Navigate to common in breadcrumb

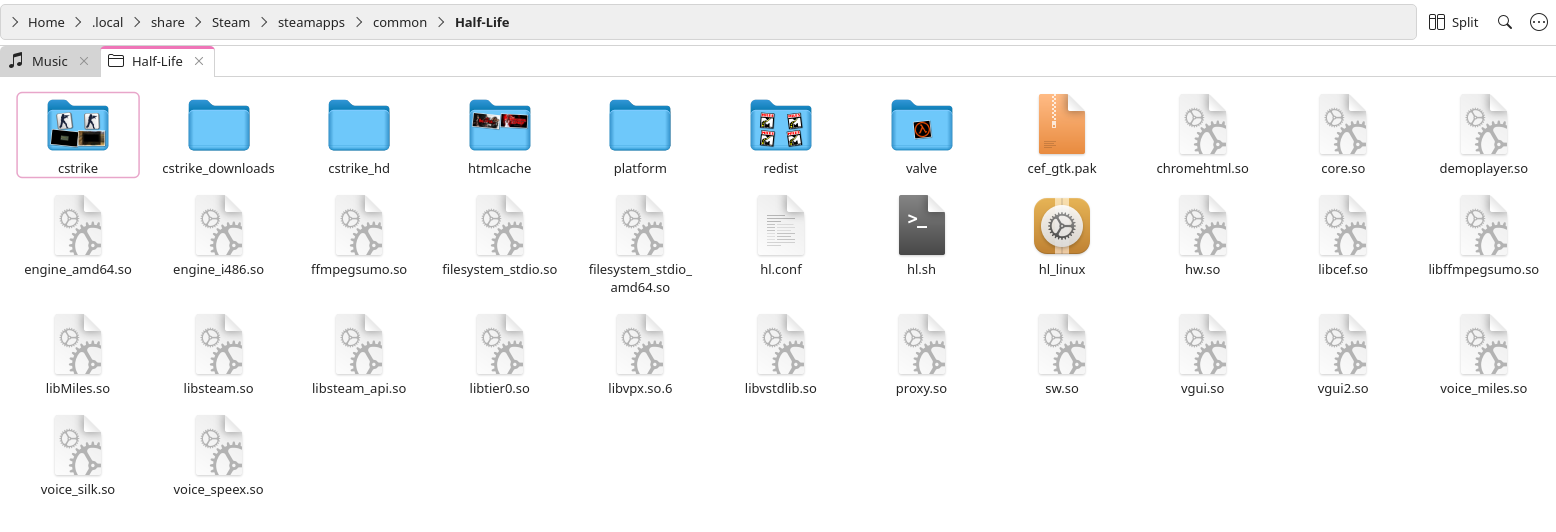(400, 22)
